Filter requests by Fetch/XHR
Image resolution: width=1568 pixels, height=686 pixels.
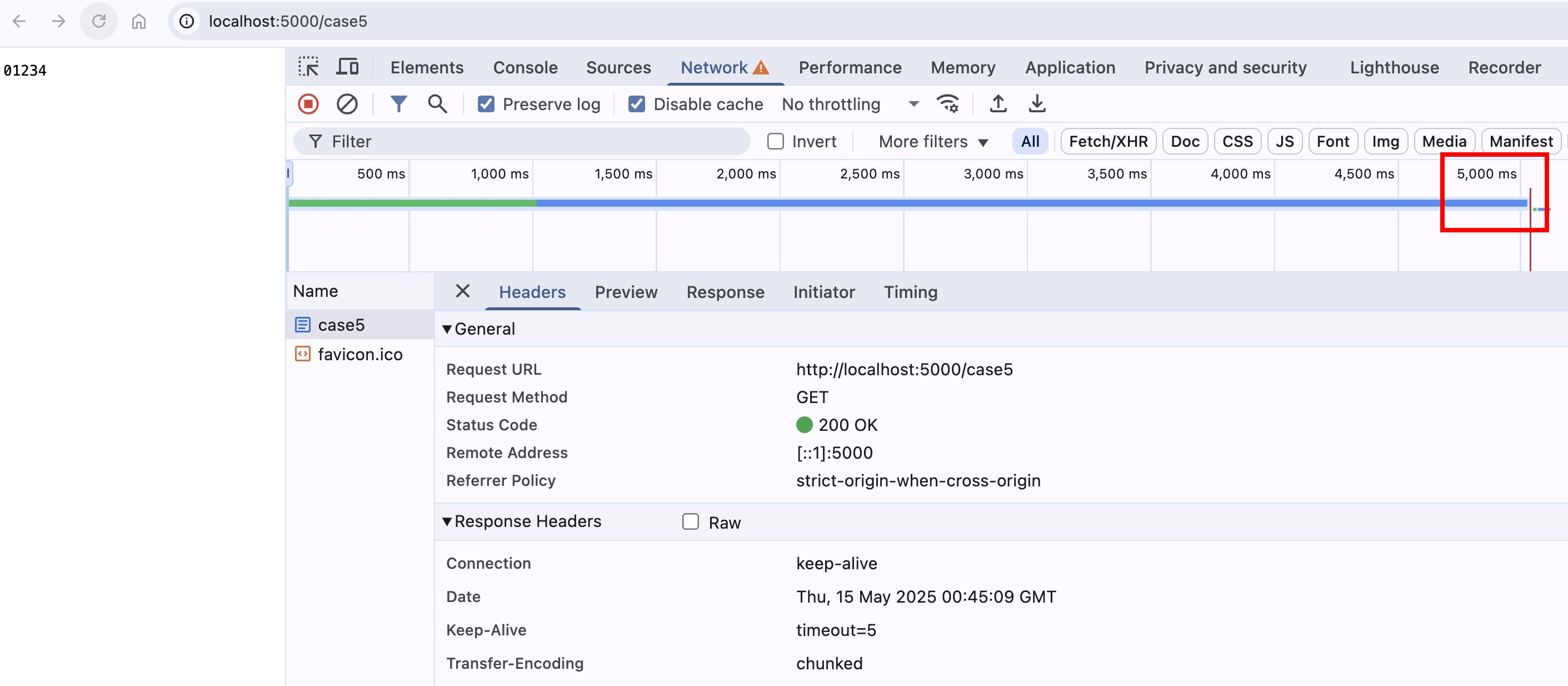pos(1108,141)
